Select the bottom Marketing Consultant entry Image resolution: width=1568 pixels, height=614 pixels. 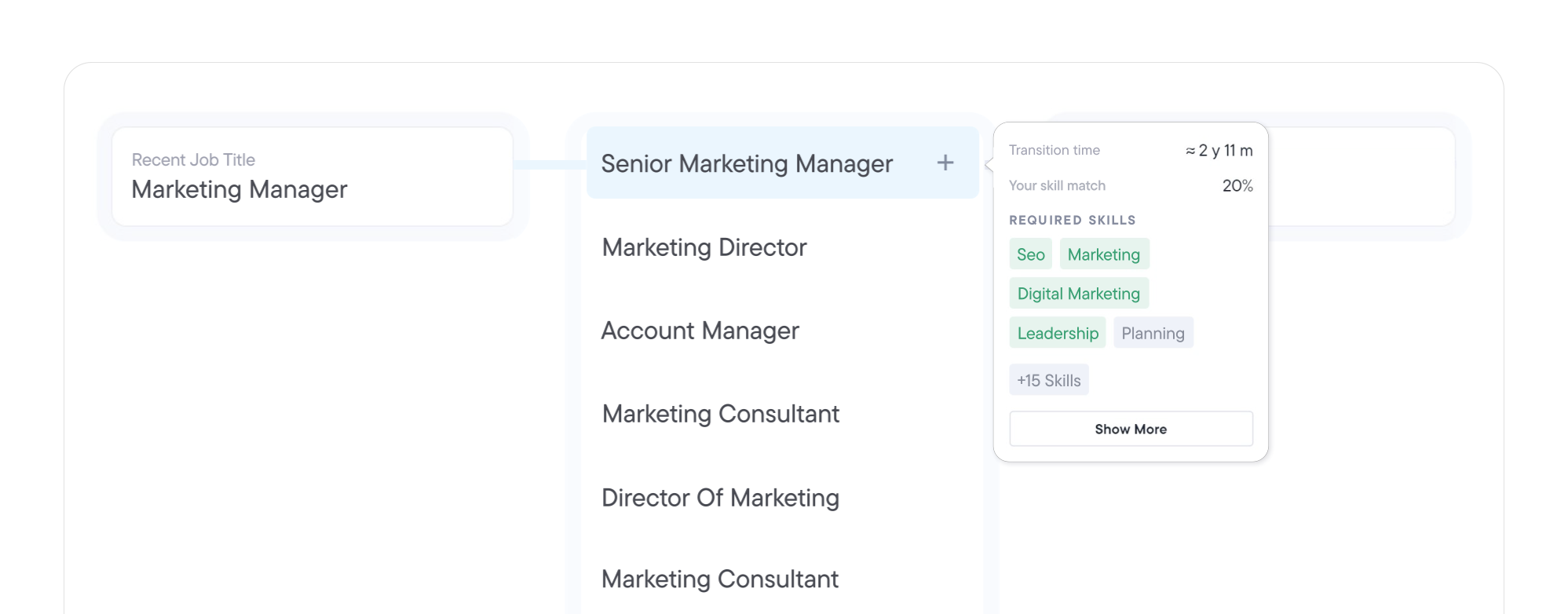coord(721,579)
